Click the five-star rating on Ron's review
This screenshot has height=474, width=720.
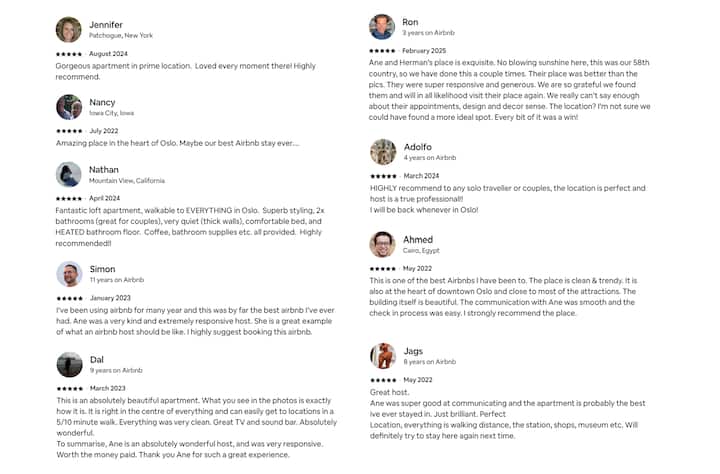[382, 50]
